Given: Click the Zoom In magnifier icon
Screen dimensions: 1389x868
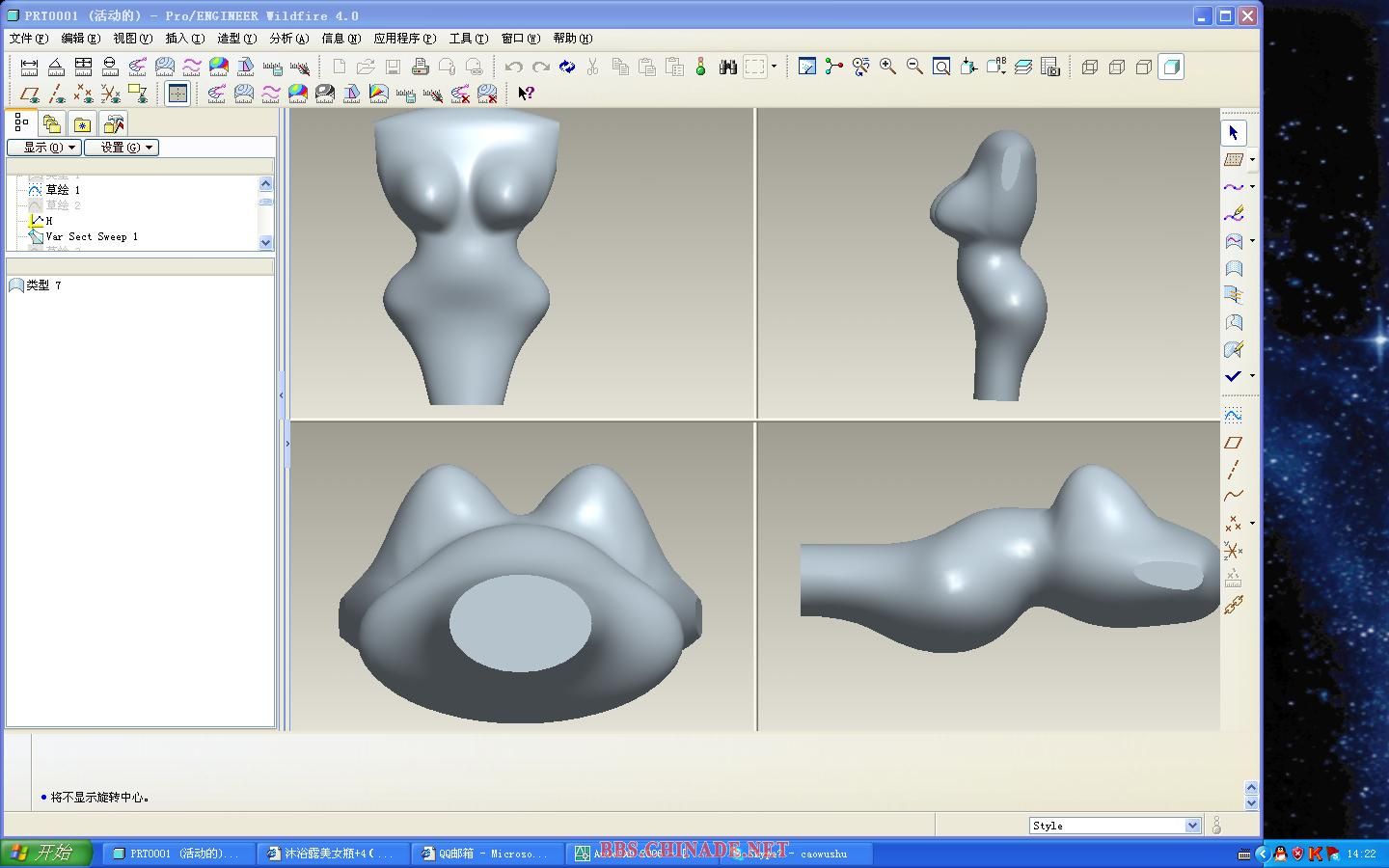Looking at the screenshot, I should 887,67.
